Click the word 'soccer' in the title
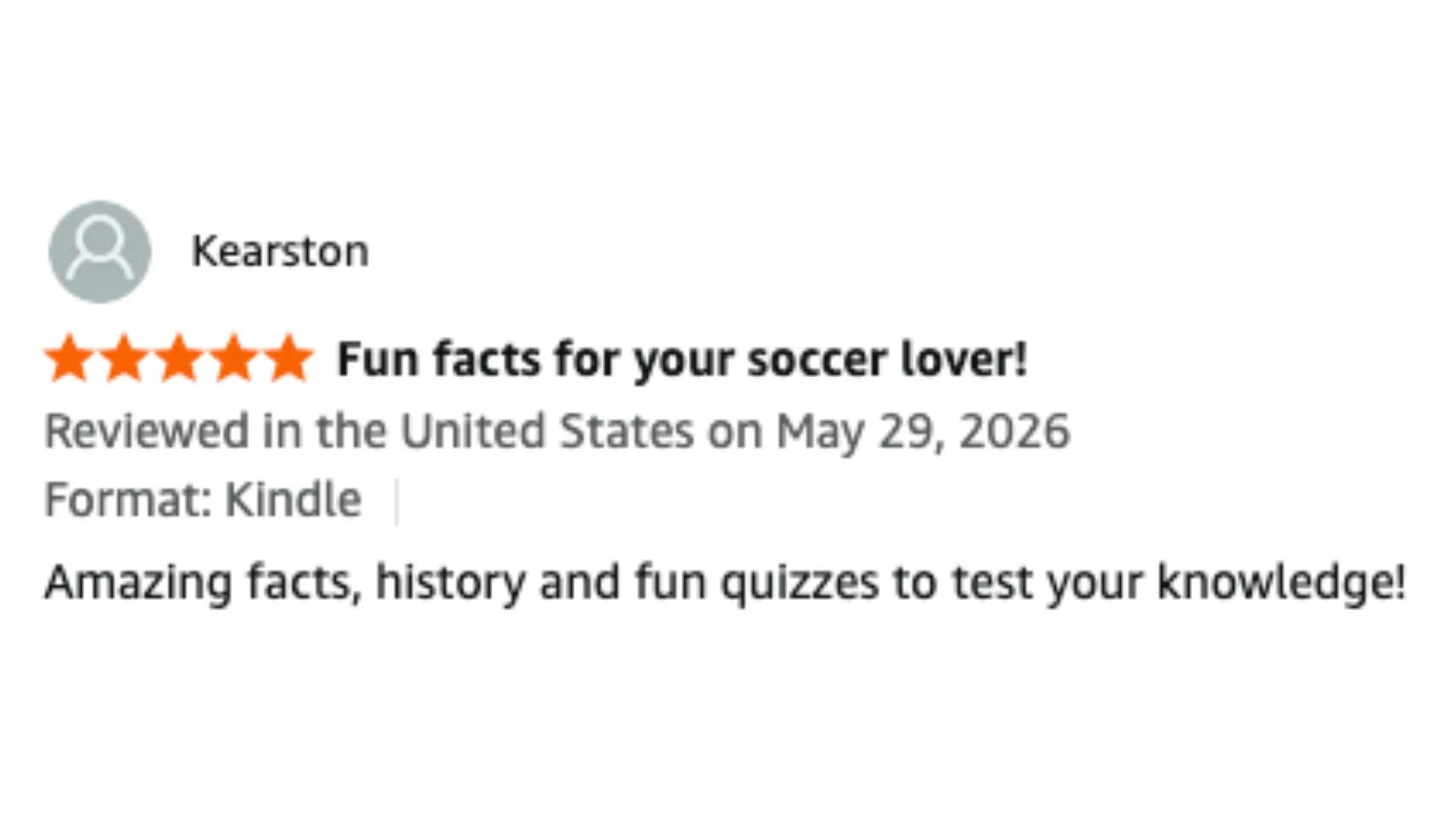The width and height of the screenshot is (1456, 819). 817,359
